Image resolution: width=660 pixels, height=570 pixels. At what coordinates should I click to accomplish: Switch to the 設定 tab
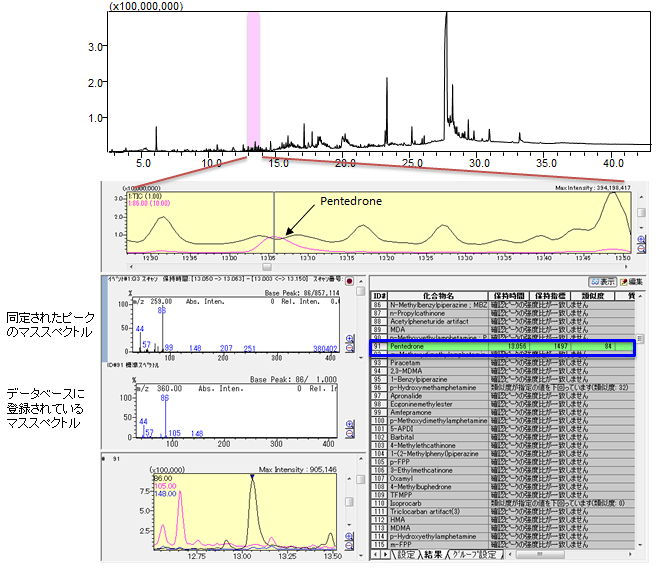(405, 554)
